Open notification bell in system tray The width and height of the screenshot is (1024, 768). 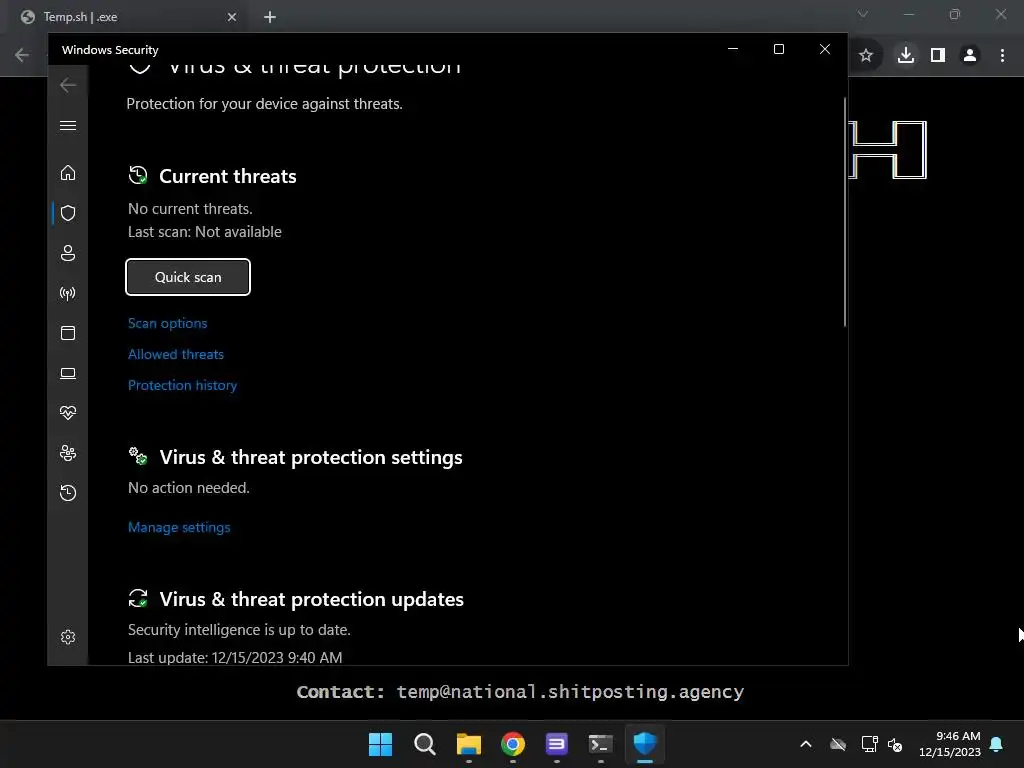pos(997,744)
